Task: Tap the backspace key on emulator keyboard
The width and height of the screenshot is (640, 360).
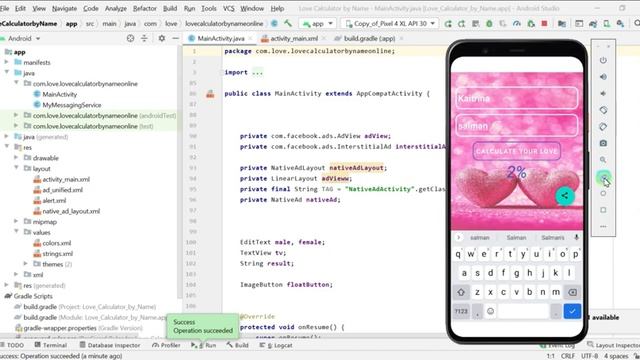Action: point(572,292)
